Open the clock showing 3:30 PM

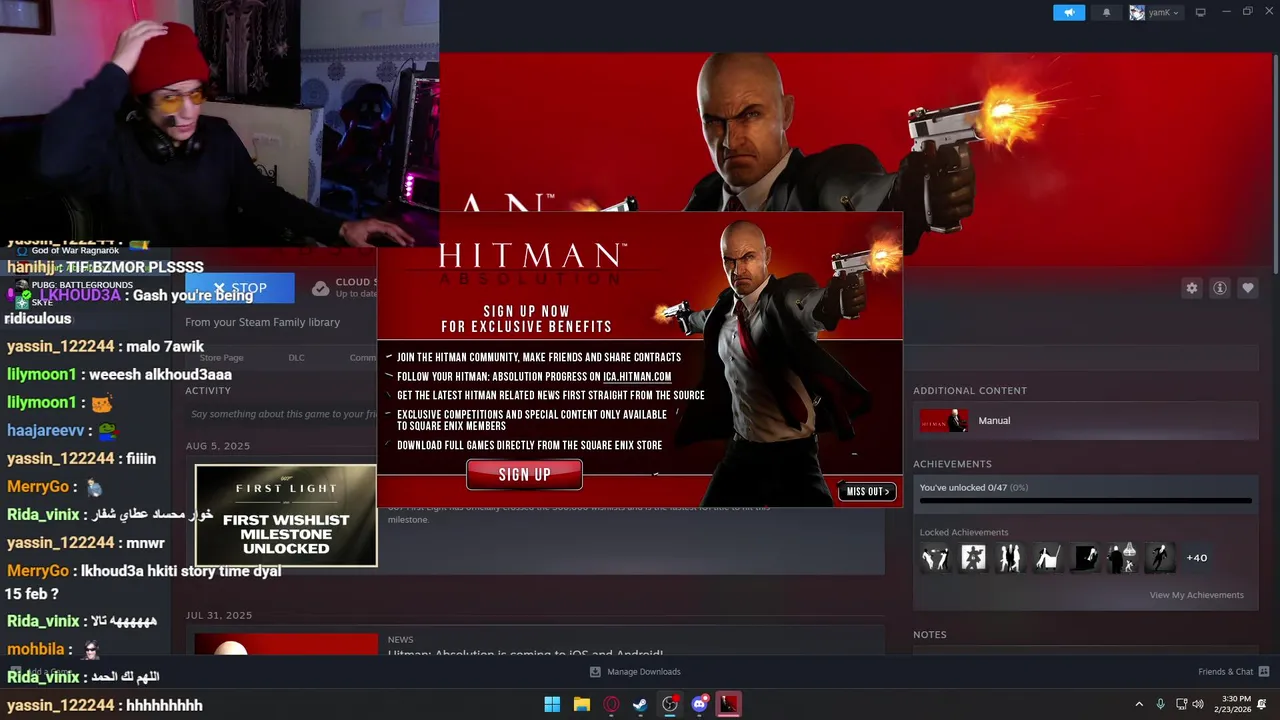(1232, 704)
